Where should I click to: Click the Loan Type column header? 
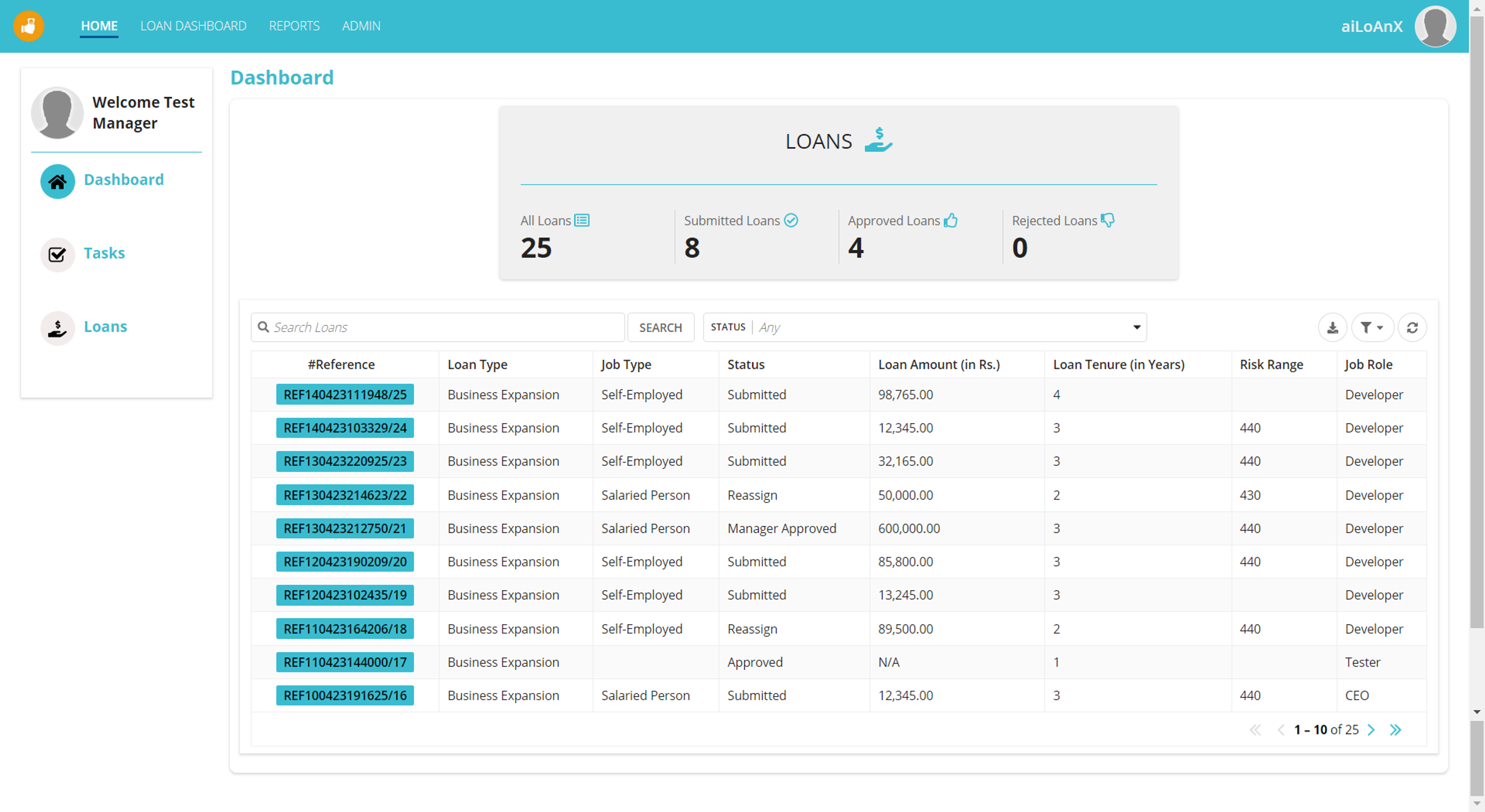pos(477,365)
